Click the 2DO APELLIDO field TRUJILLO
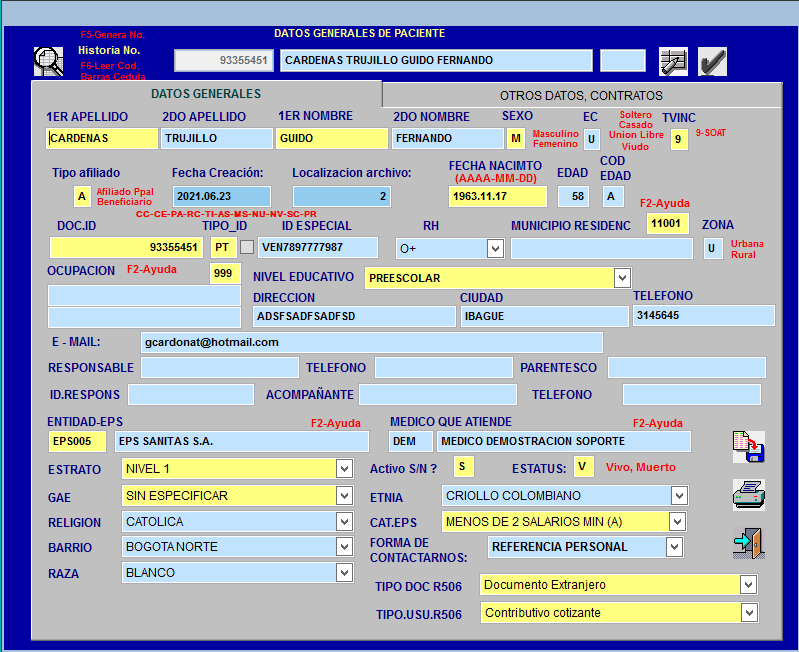This screenshot has height=652, width=799. pos(217,138)
